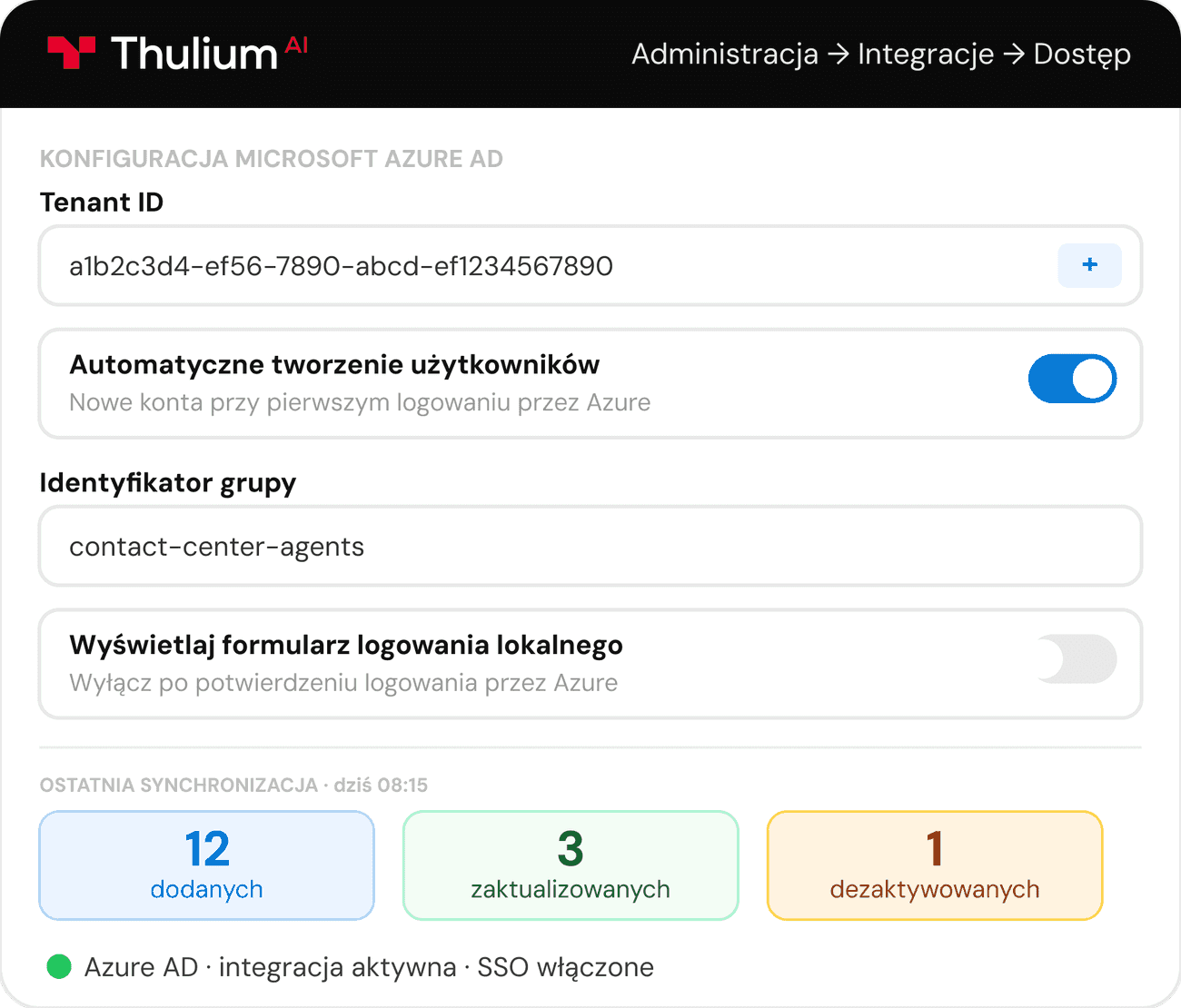Focus the Identyfikator grupy input field

pyautogui.click(x=590, y=546)
